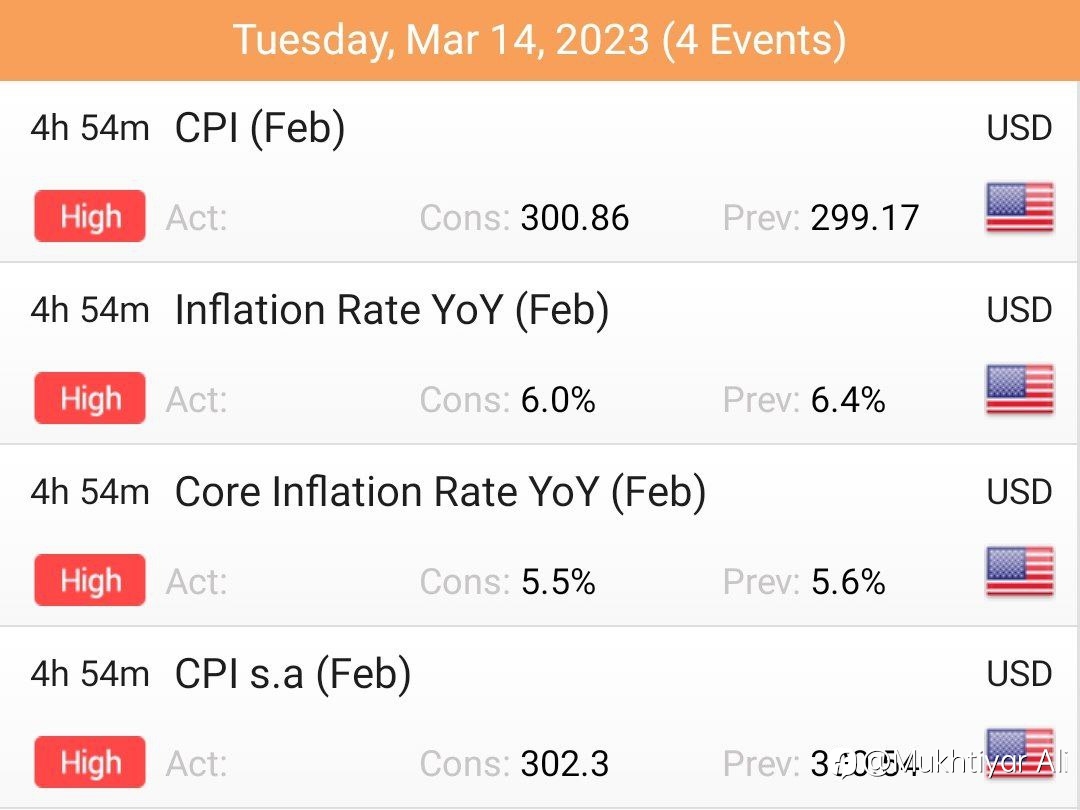Image resolution: width=1080 pixels, height=810 pixels.
Task: Click the US flag on CPI s.a row
Action: pos(1020,753)
